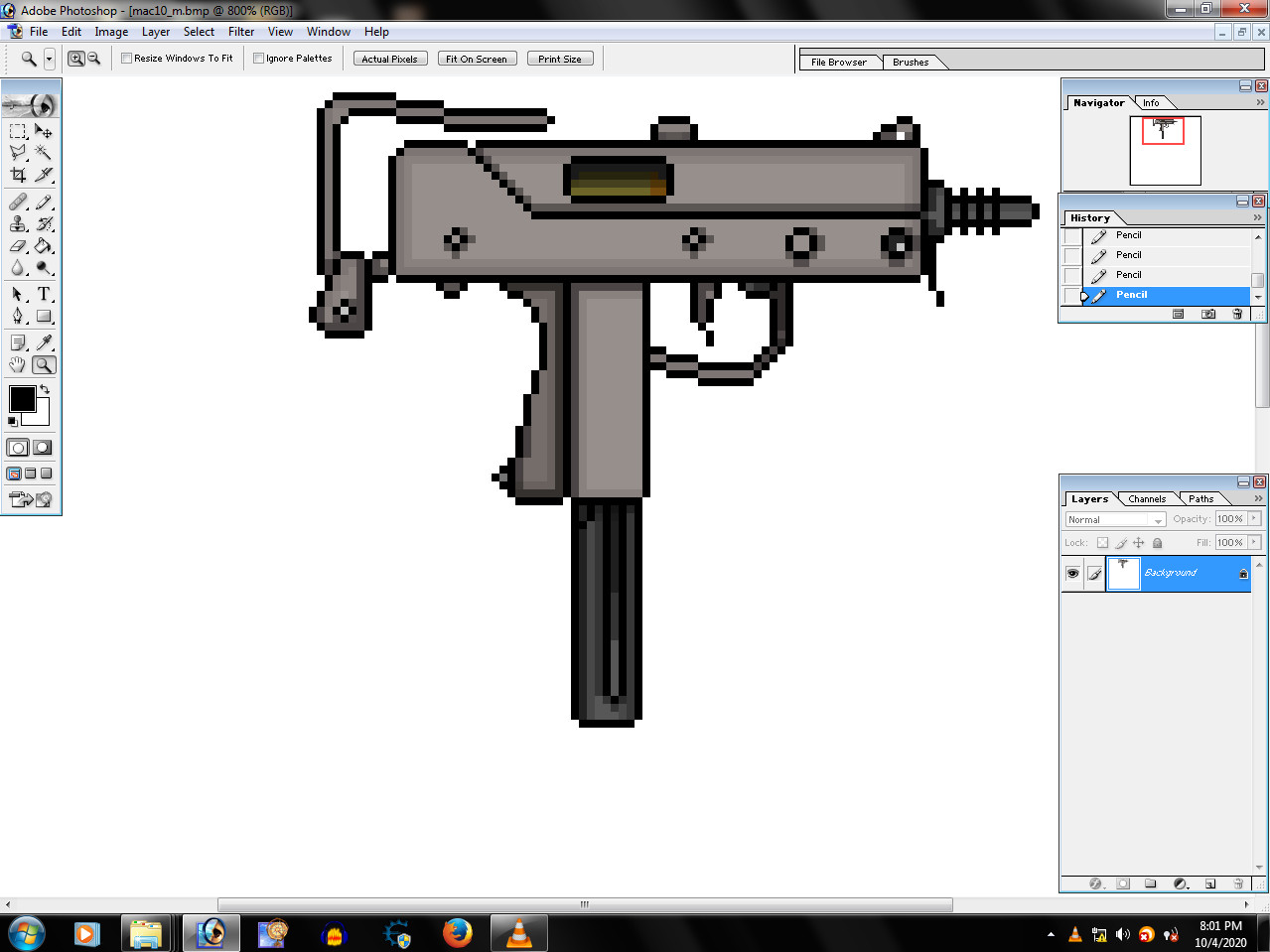The width and height of the screenshot is (1270, 952).
Task: Select the Dodge tool
Action: (44, 268)
